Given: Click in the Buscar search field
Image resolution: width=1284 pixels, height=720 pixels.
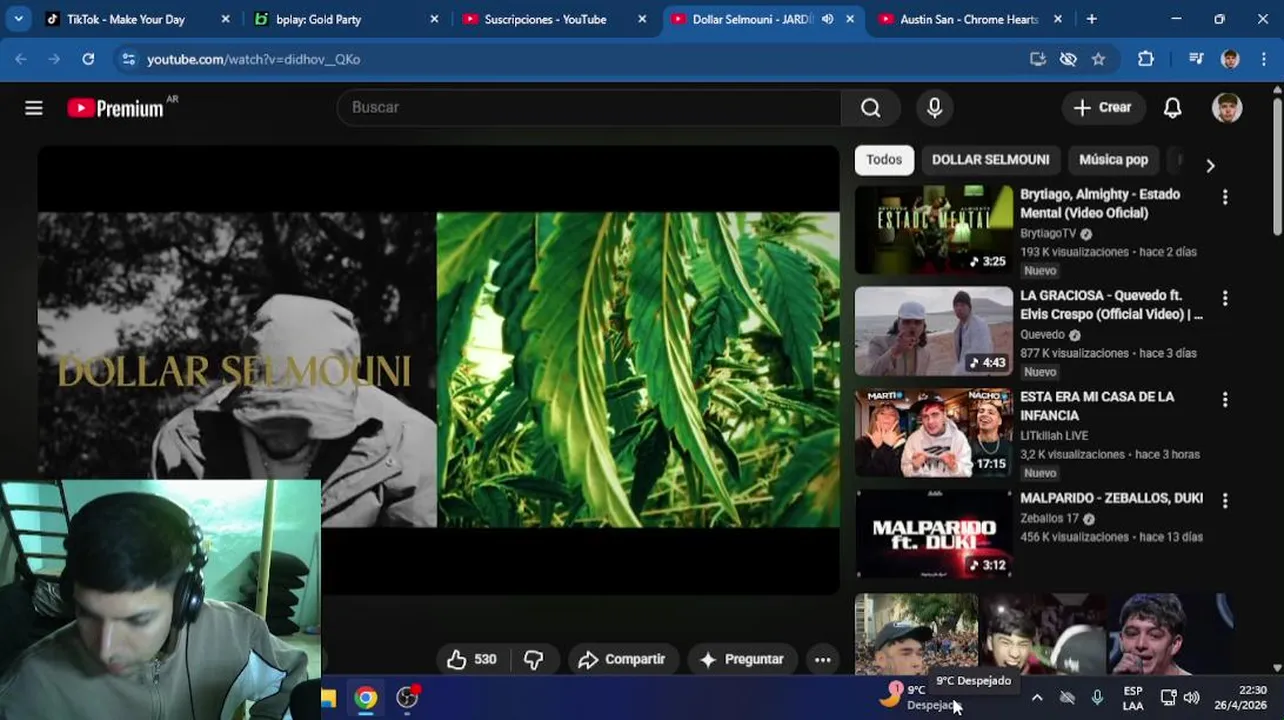Looking at the screenshot, I should pyautogui.click(x=590, y=108).
